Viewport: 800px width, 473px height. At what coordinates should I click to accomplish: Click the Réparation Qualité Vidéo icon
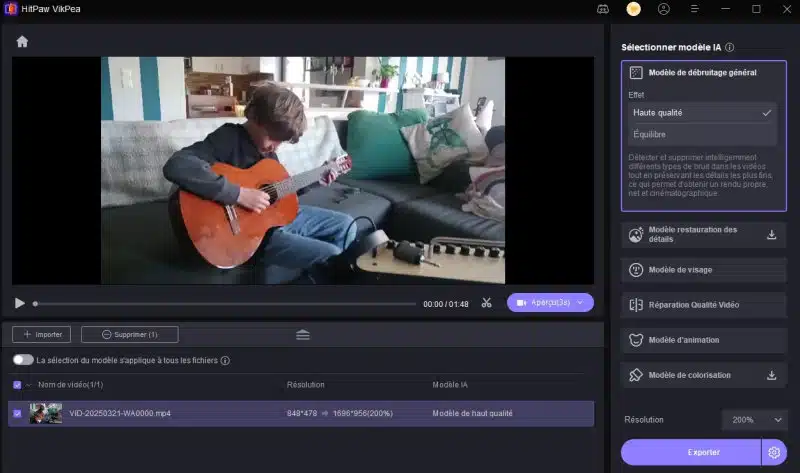636,305
